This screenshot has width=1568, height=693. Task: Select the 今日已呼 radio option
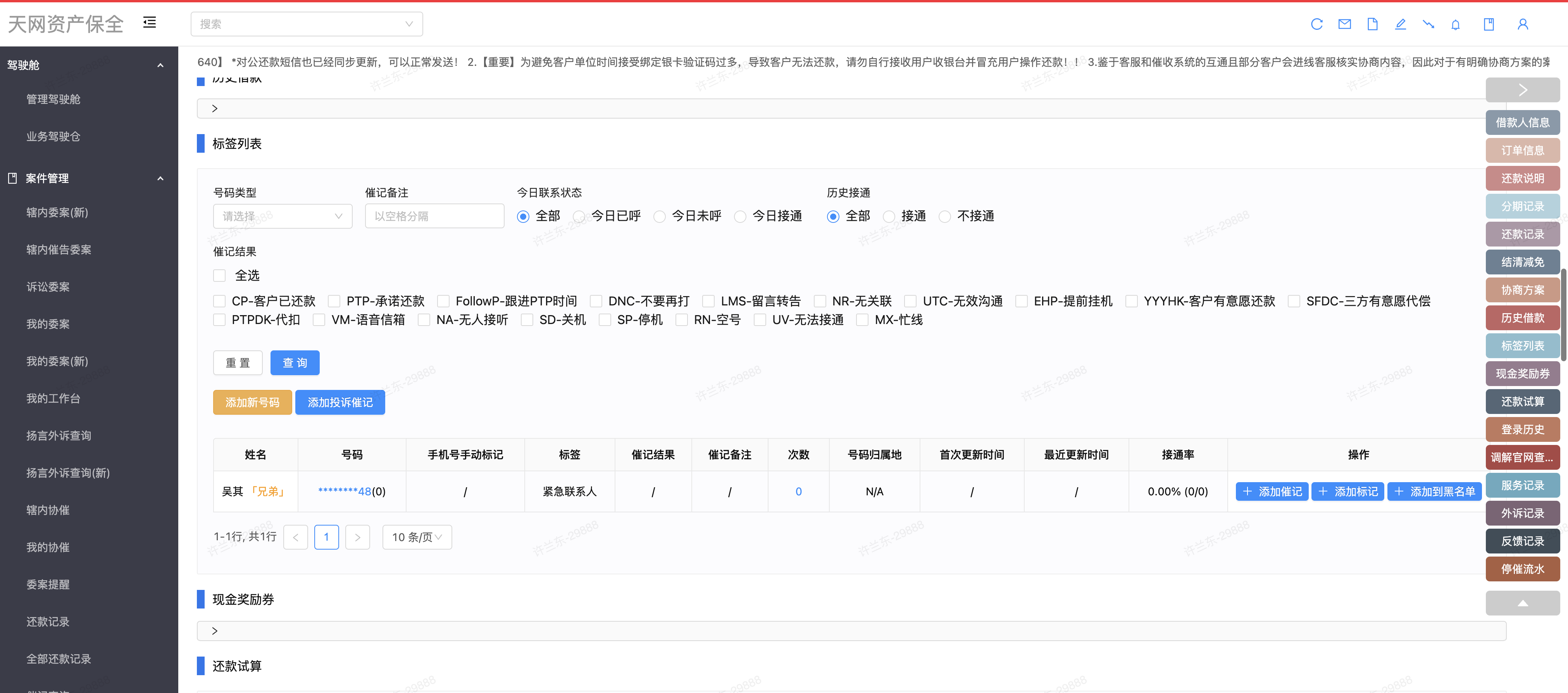point(579,217)
